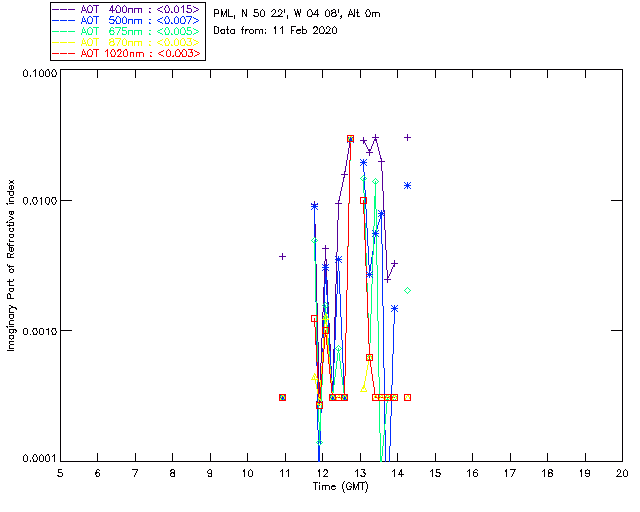Click the red AOT 1020nm legend entry
Image resolution: width=640 pixels, height=512 pixels.
coord(127,53)
